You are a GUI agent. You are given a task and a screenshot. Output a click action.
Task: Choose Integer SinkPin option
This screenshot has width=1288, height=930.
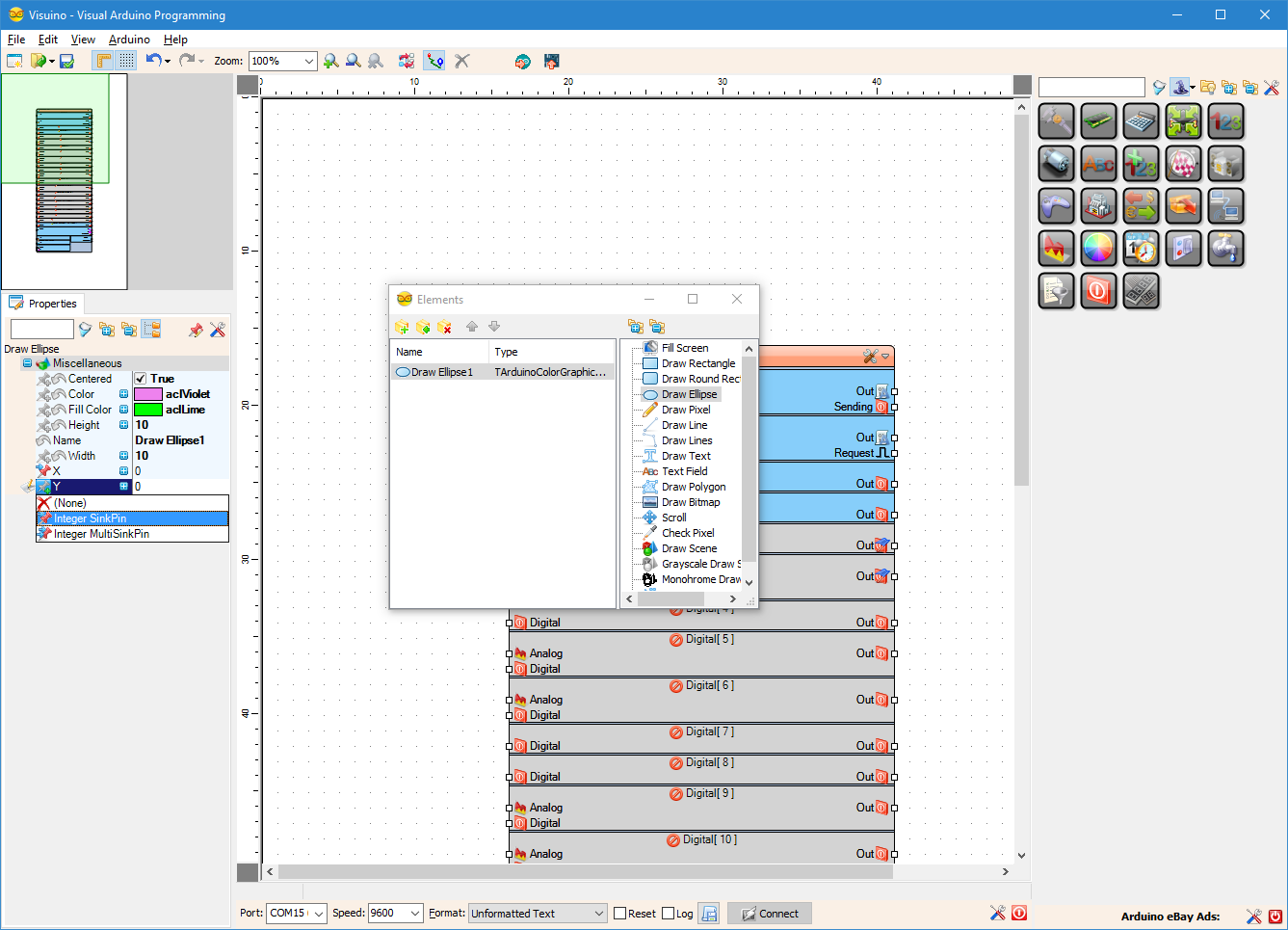(132, 518)
